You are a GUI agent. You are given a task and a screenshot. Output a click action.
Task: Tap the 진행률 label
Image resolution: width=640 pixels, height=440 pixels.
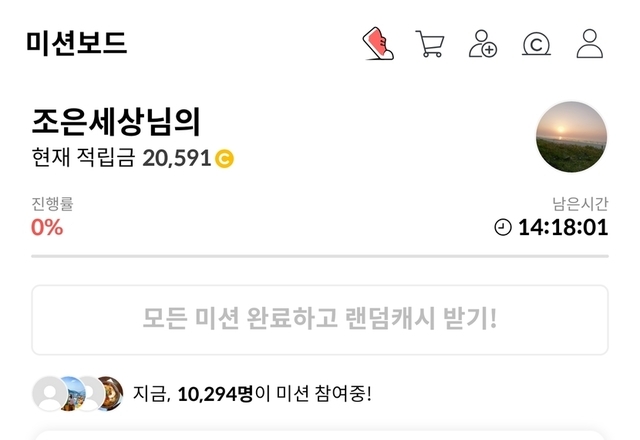tap(52, 204)
